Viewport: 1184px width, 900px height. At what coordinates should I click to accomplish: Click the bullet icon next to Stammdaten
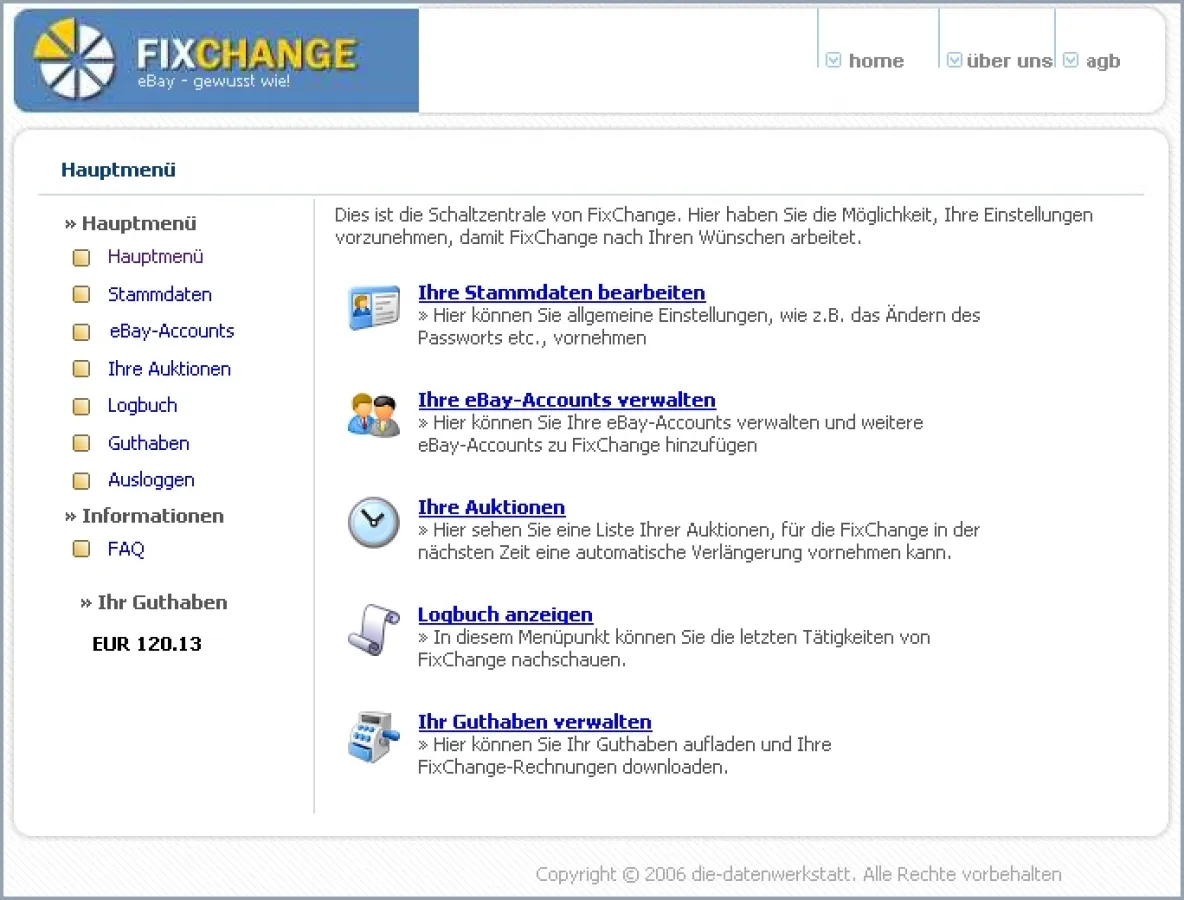pos(82,295)
